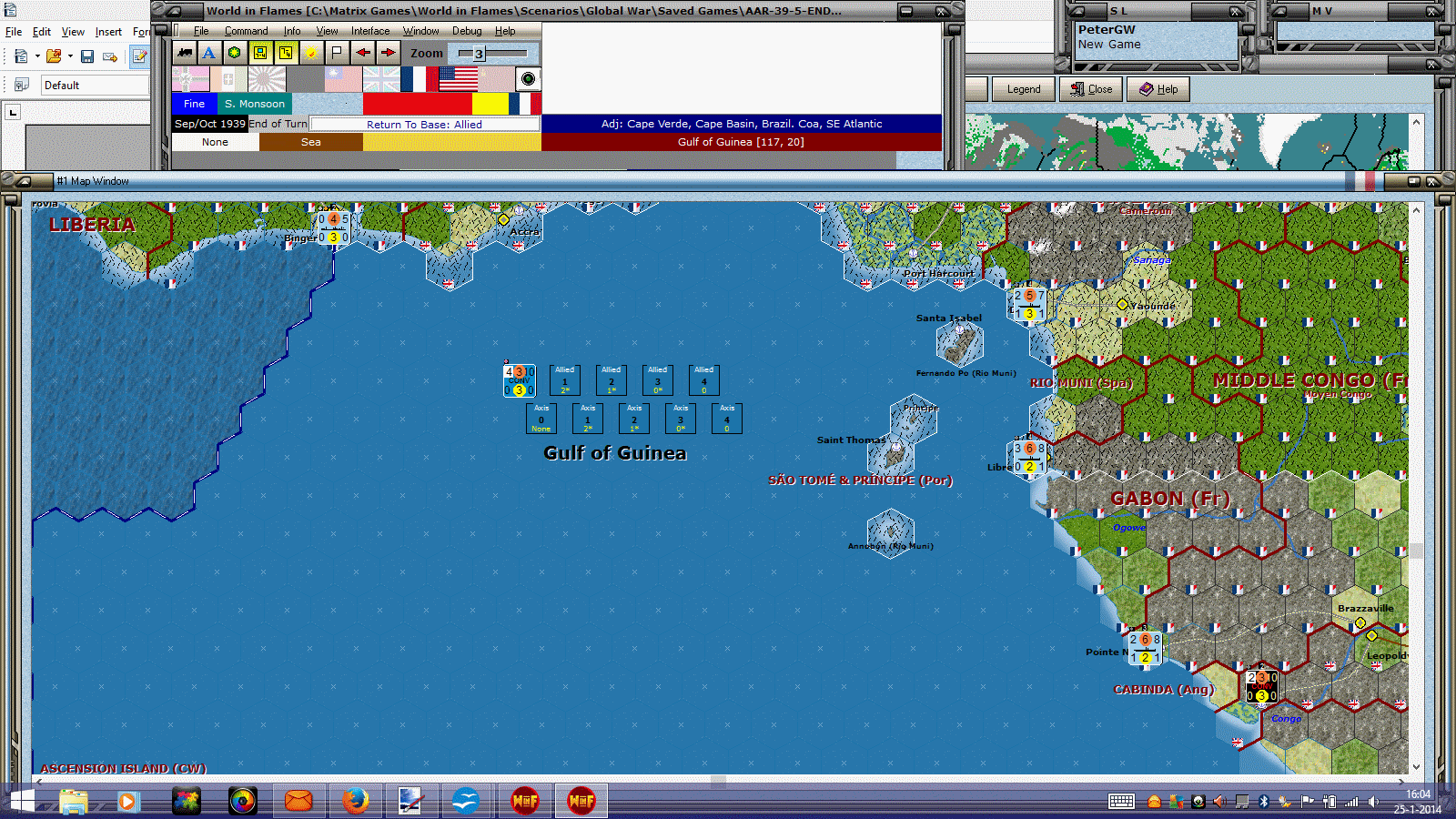The height and width of the screenshot is (819, 1456).
Task: Select the unit counter west of Yaounde
Action: 1029,304
